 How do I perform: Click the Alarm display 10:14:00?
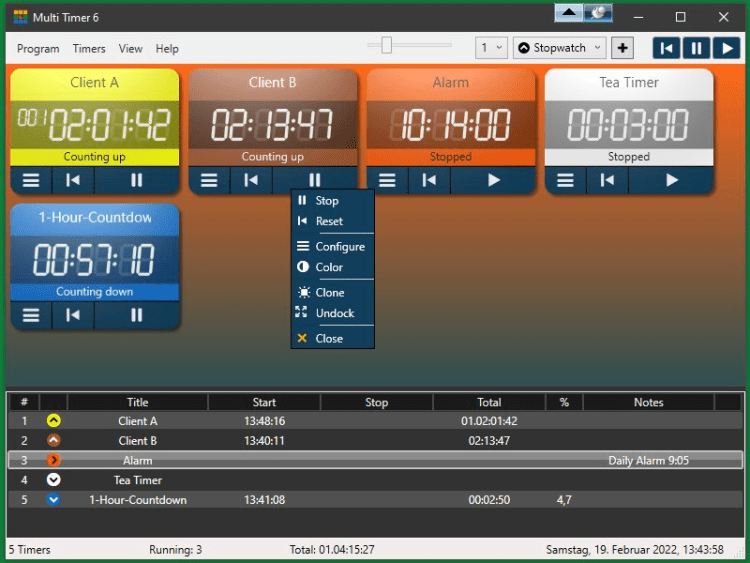[x=451, y=125]
